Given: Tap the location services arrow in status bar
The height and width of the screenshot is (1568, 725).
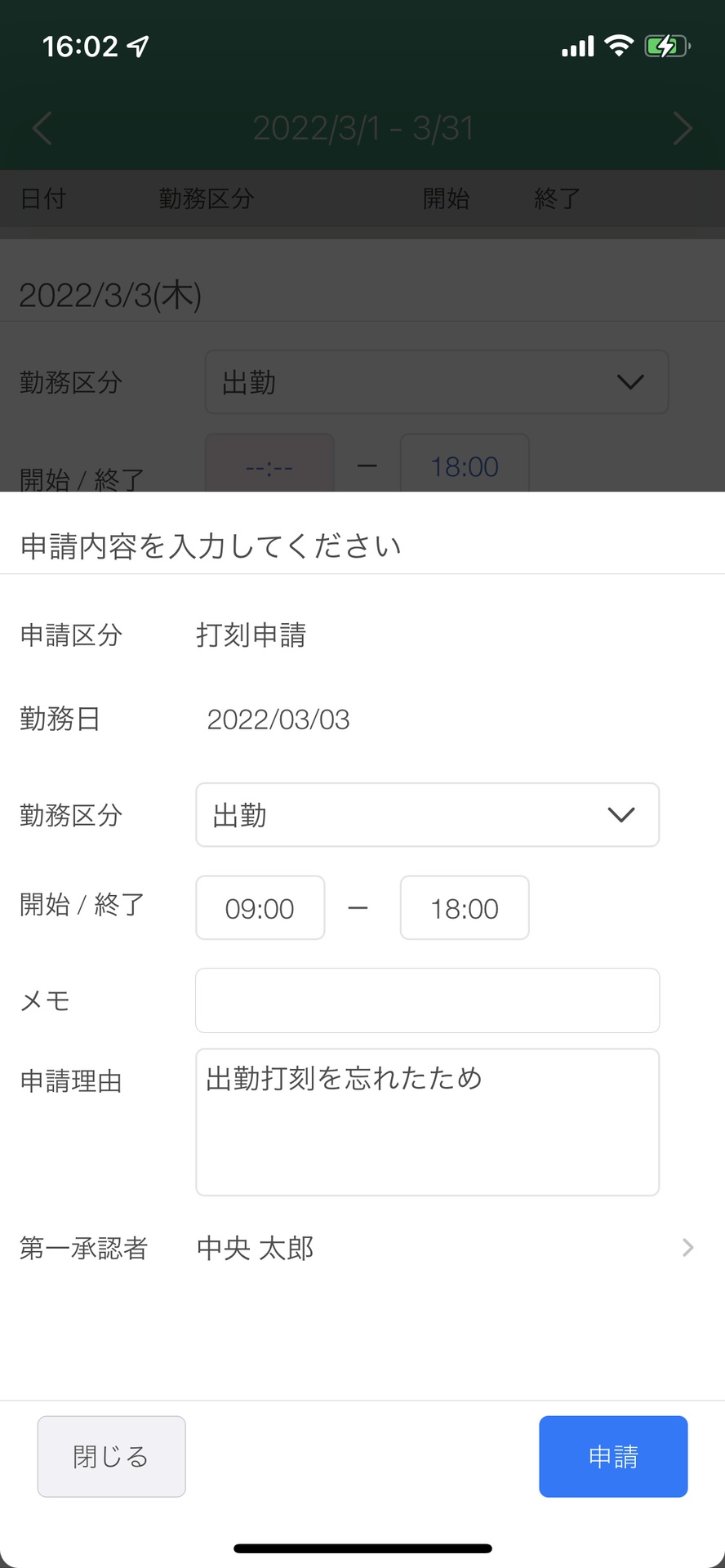Looking at the screenshot, I should coord(137,45).
